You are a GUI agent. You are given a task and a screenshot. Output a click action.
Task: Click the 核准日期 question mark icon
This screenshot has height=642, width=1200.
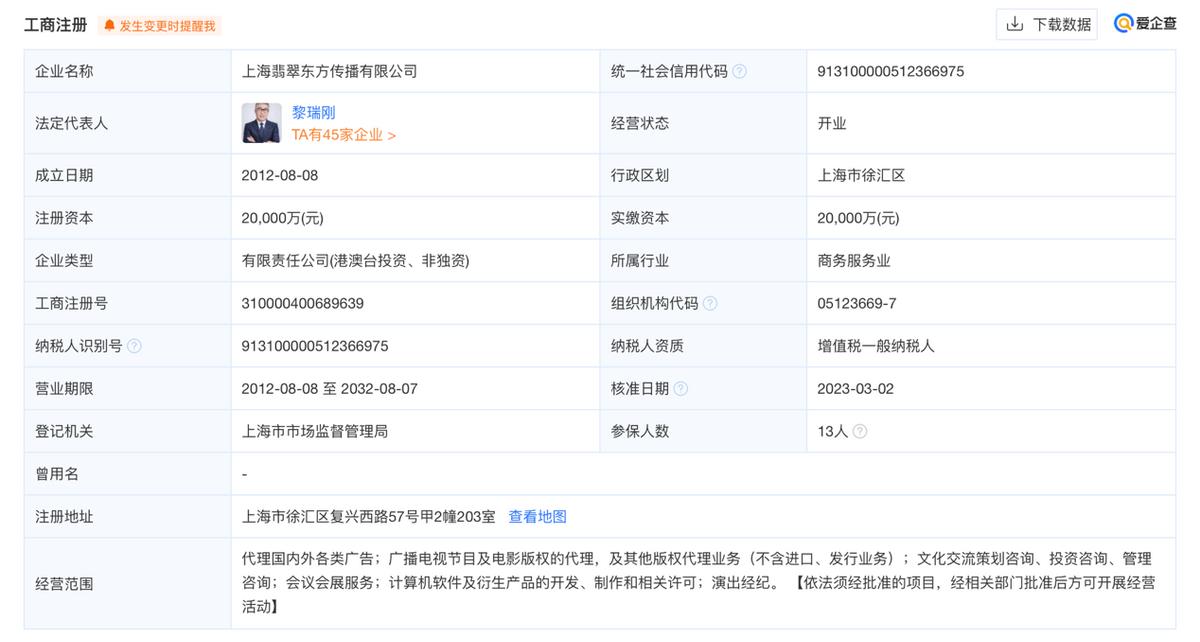[681, 388]
